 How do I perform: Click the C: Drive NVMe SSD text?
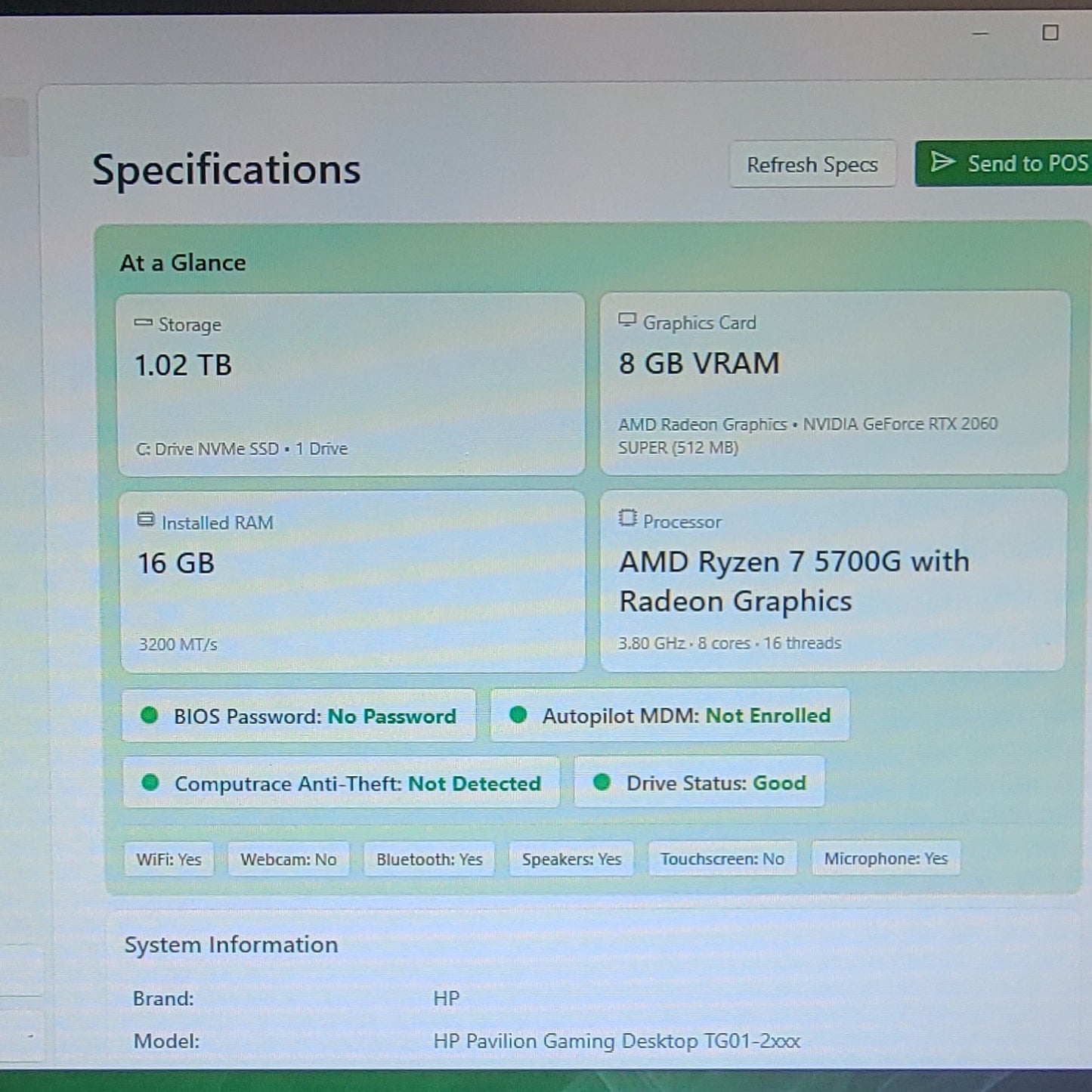click(x=208, y=449)
